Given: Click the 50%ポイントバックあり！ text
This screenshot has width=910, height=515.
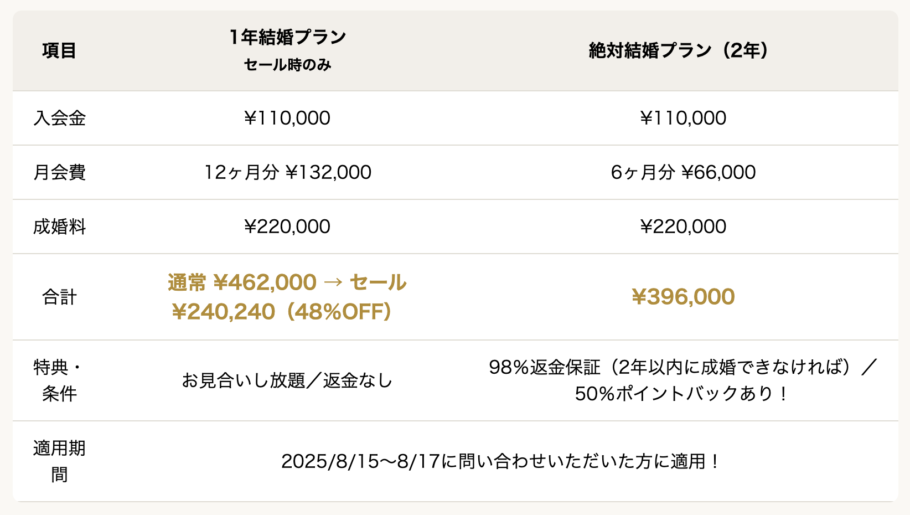Looking at the screenshot, I should (682, 394).
